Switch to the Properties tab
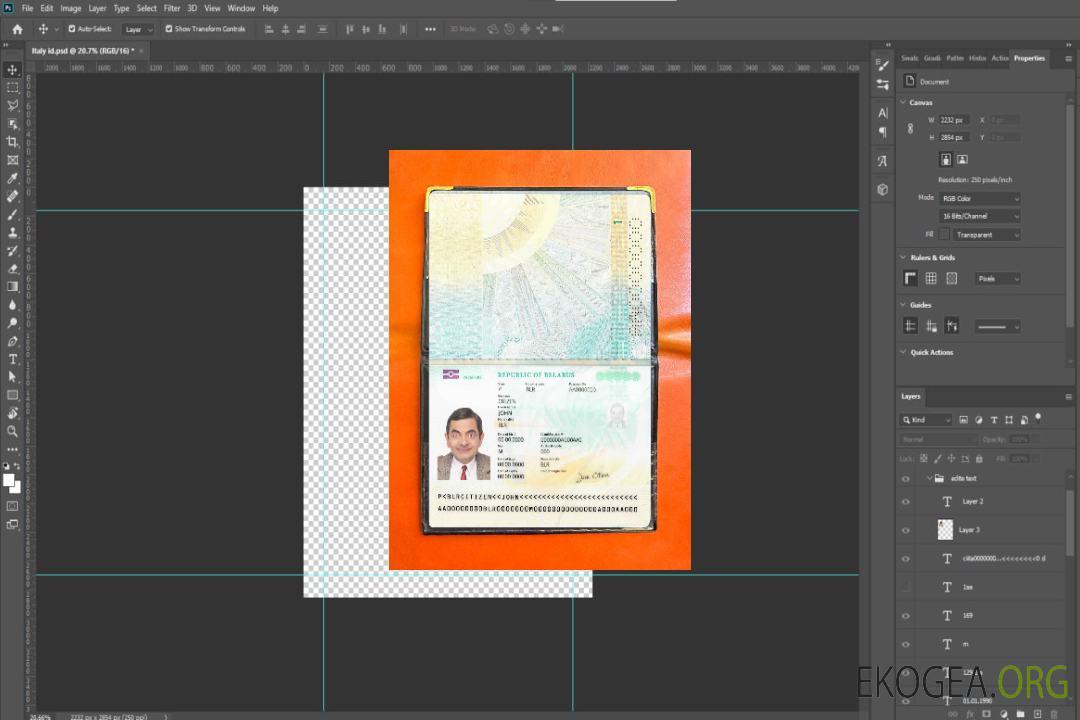The image size is (1080, 720). pos(1029,59)
